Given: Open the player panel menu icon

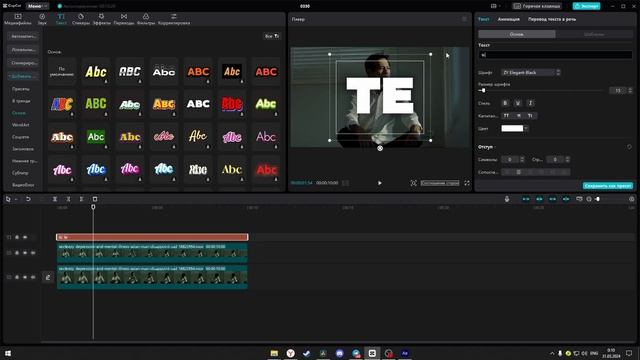Looking at the screenshot, I should pyautogui.click(x=464, y=19).
